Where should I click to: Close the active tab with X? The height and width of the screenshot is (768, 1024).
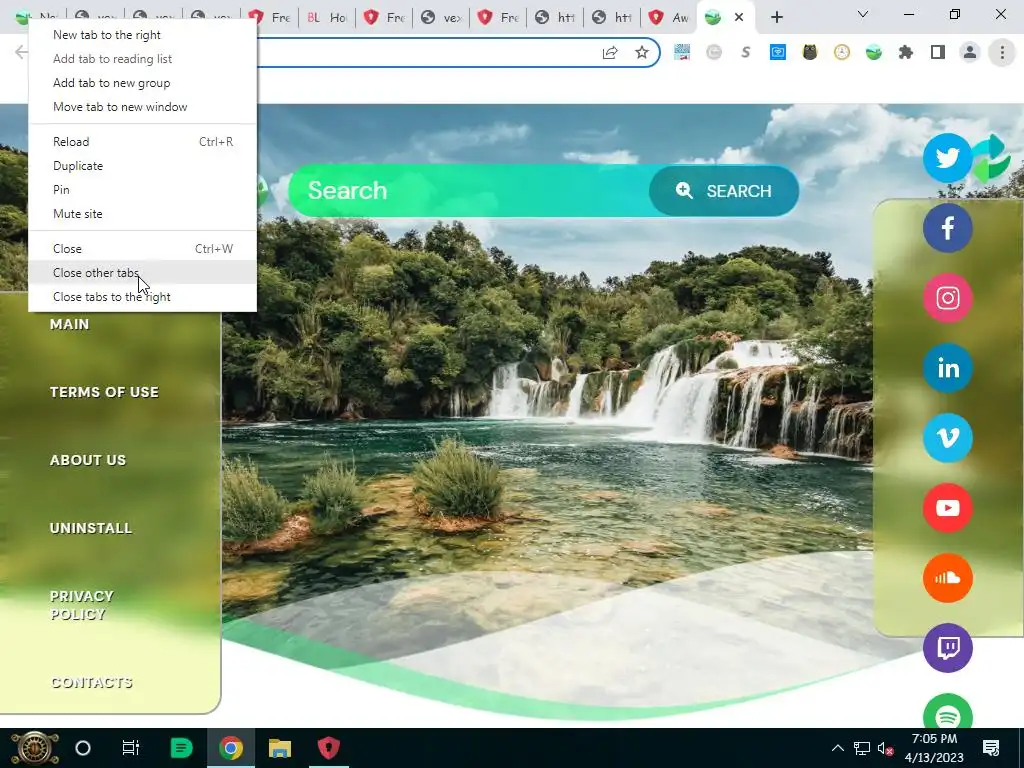(739, 17)
